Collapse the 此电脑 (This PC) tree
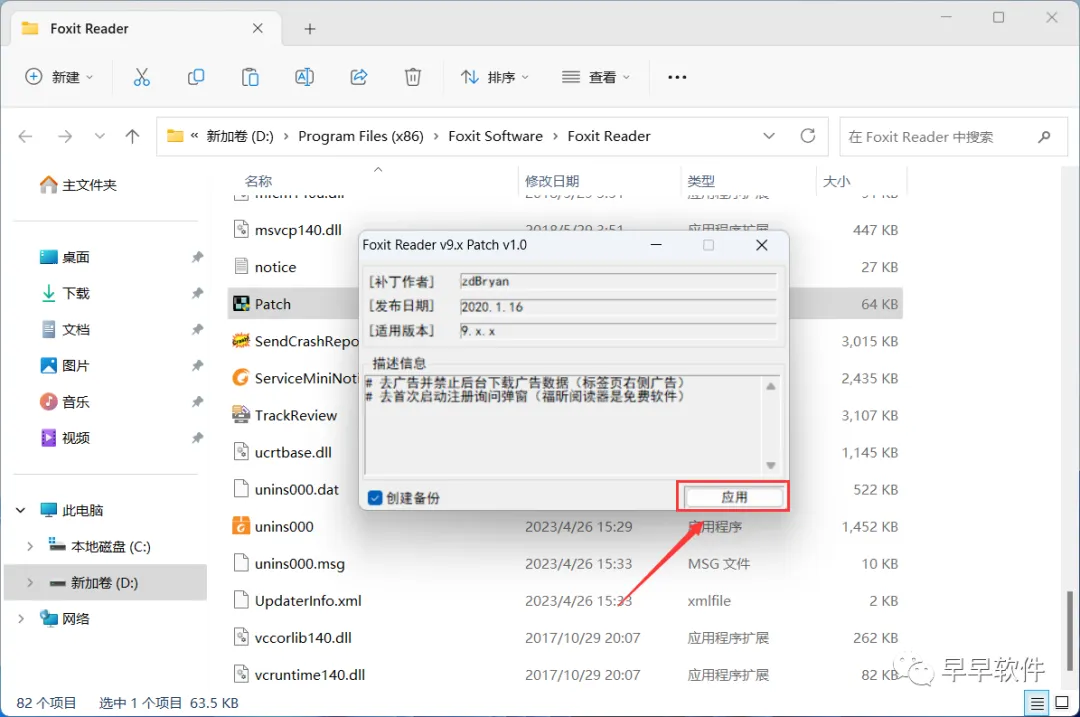Viewport: 1080px width, 717px height. 21,510
